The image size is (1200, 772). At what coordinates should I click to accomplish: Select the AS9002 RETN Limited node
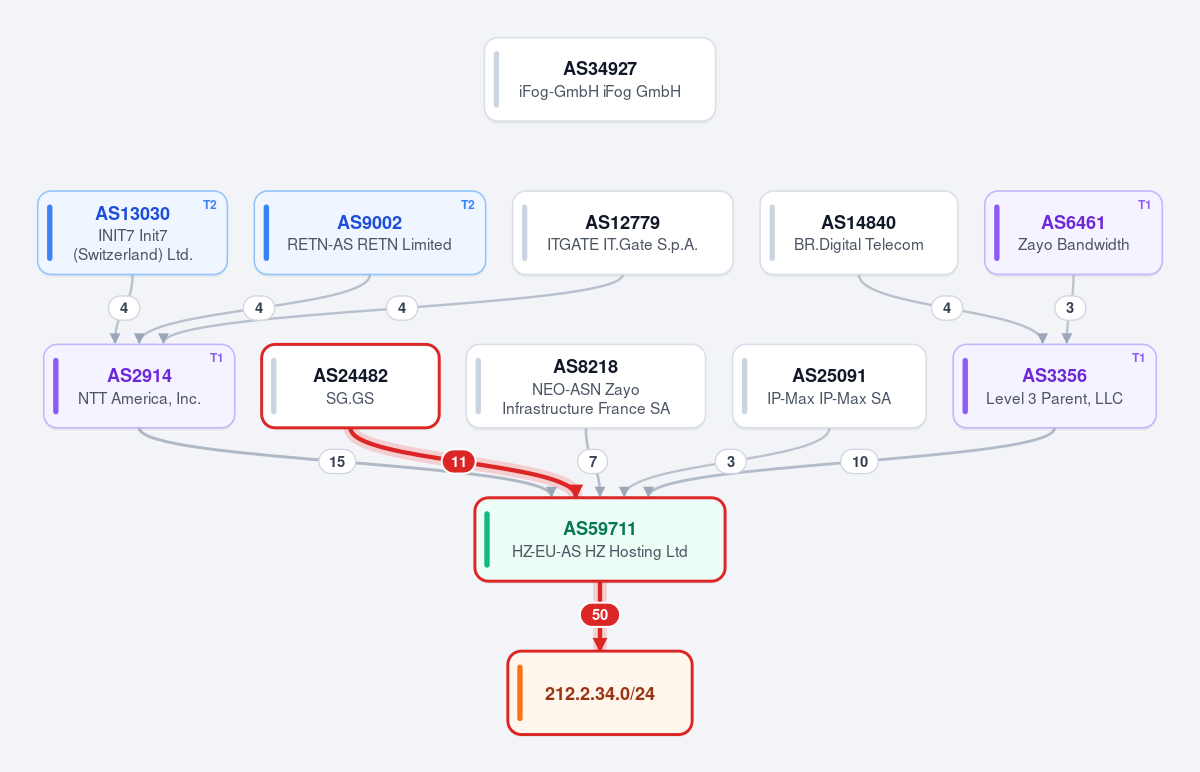pyautogui.click(x=370, y=233)
